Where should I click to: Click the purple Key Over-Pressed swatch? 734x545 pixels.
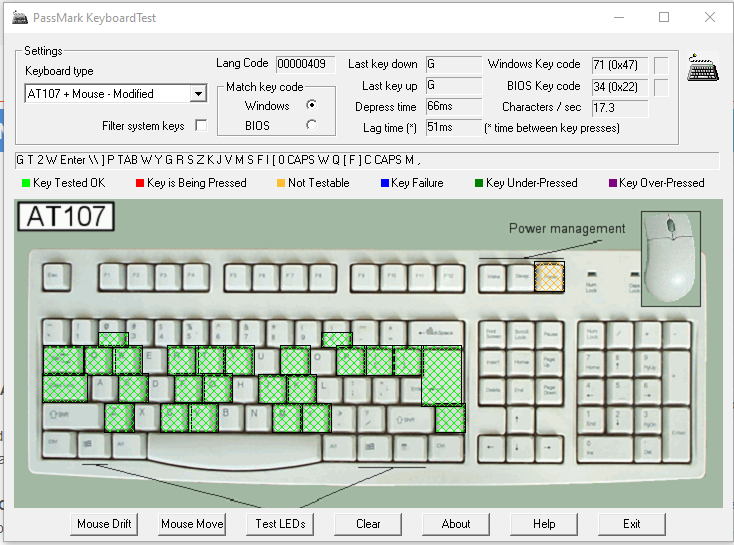tap(613, 183)
